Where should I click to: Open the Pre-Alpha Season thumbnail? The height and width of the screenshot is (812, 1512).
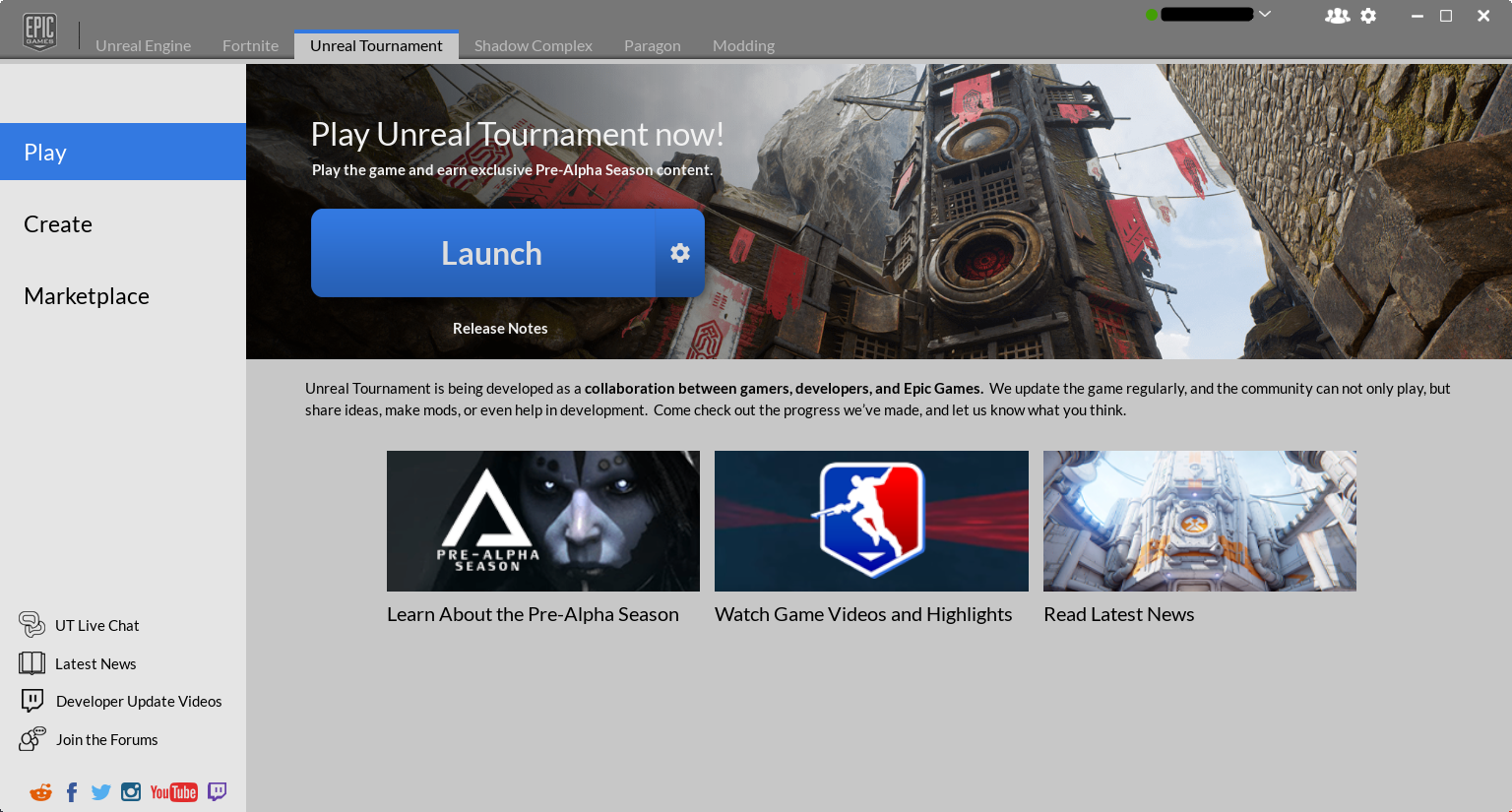(x=543, y=521)
